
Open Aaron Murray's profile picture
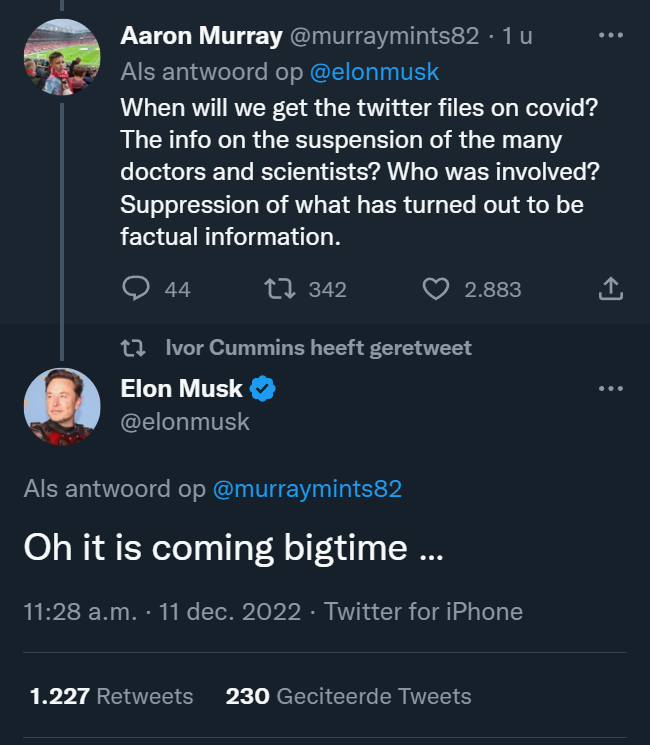point(62,57)
